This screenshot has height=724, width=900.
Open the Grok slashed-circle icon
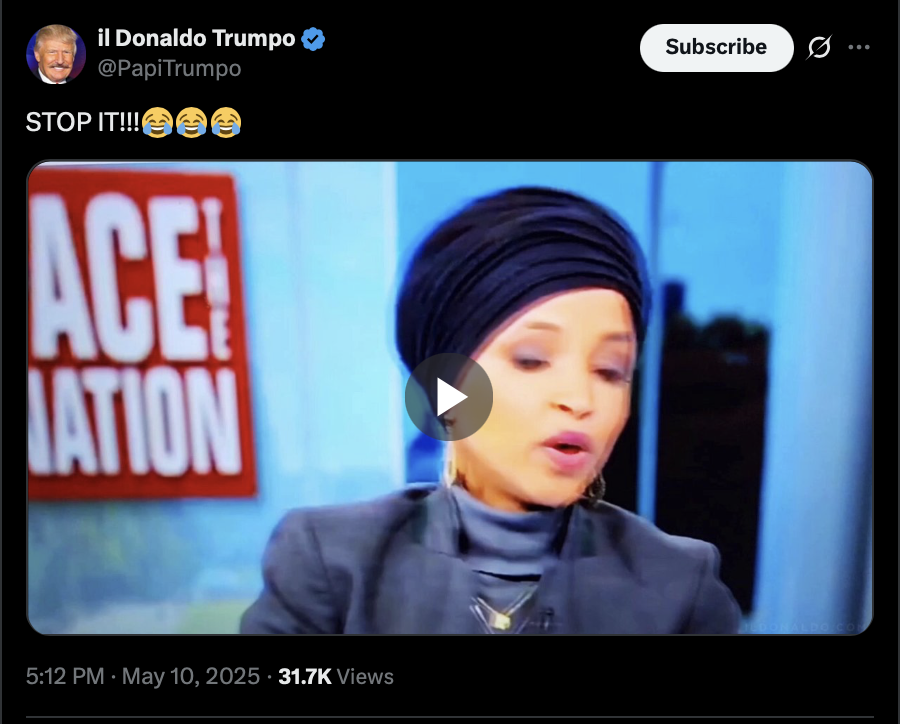[819, 48]
